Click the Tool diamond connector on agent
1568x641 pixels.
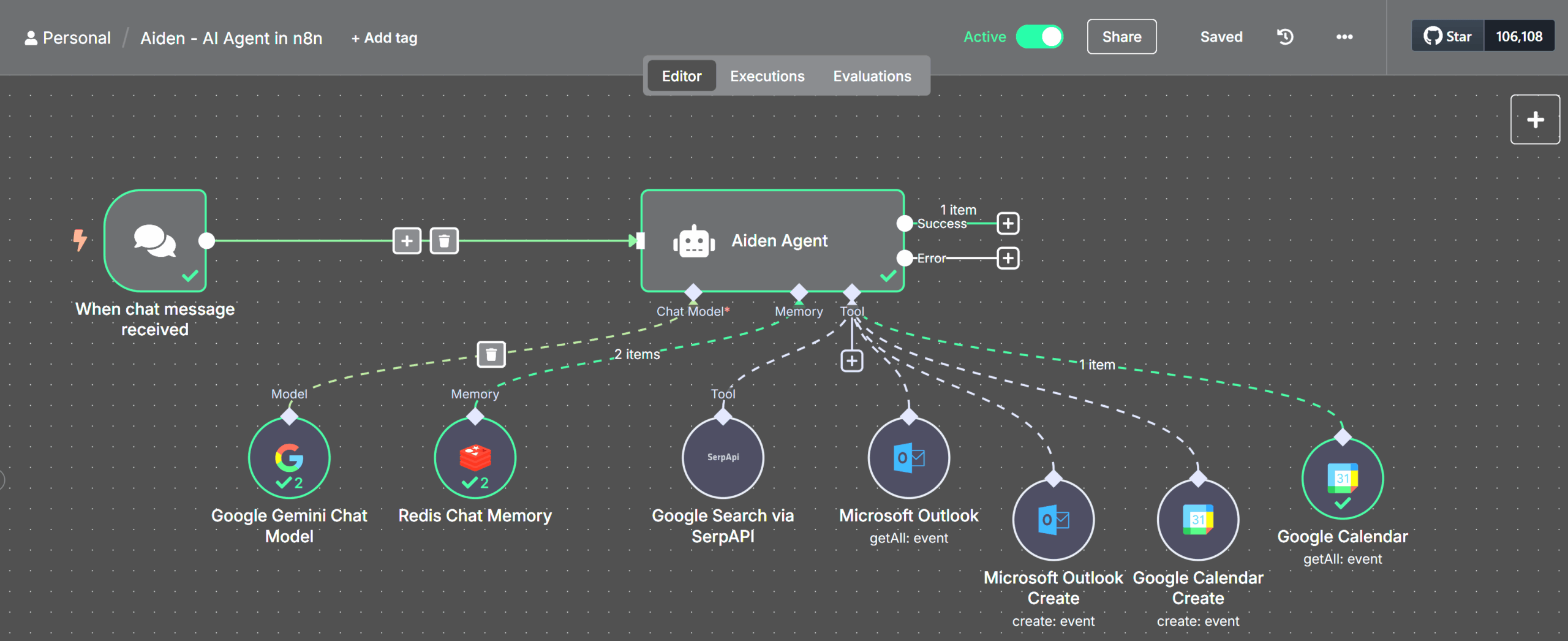852,292
